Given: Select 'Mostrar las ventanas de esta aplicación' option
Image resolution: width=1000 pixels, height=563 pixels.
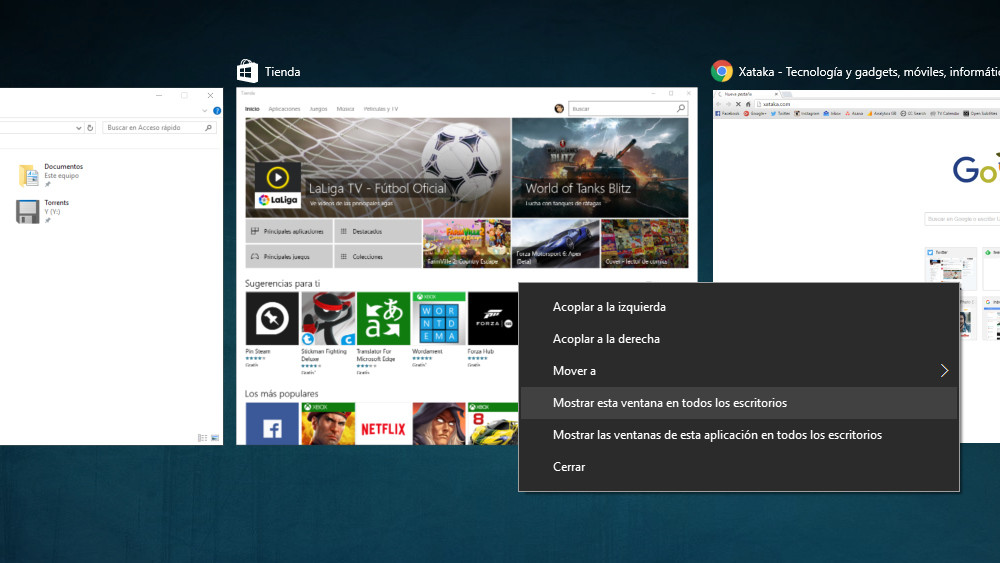Looking at the screenshot, I should pos(739,435).
